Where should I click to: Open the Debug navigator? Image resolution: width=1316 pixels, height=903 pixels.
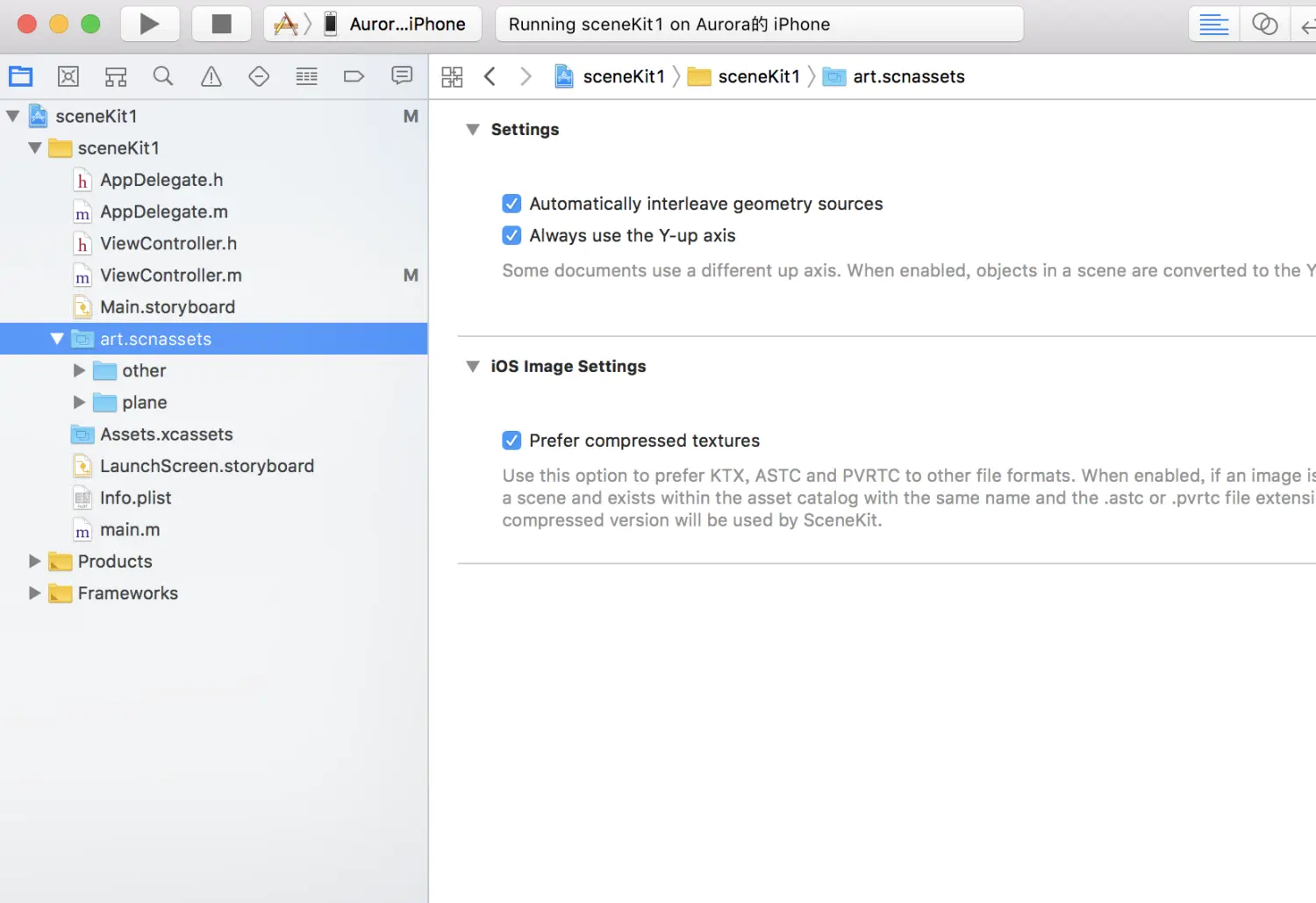(x=307, y=76)
